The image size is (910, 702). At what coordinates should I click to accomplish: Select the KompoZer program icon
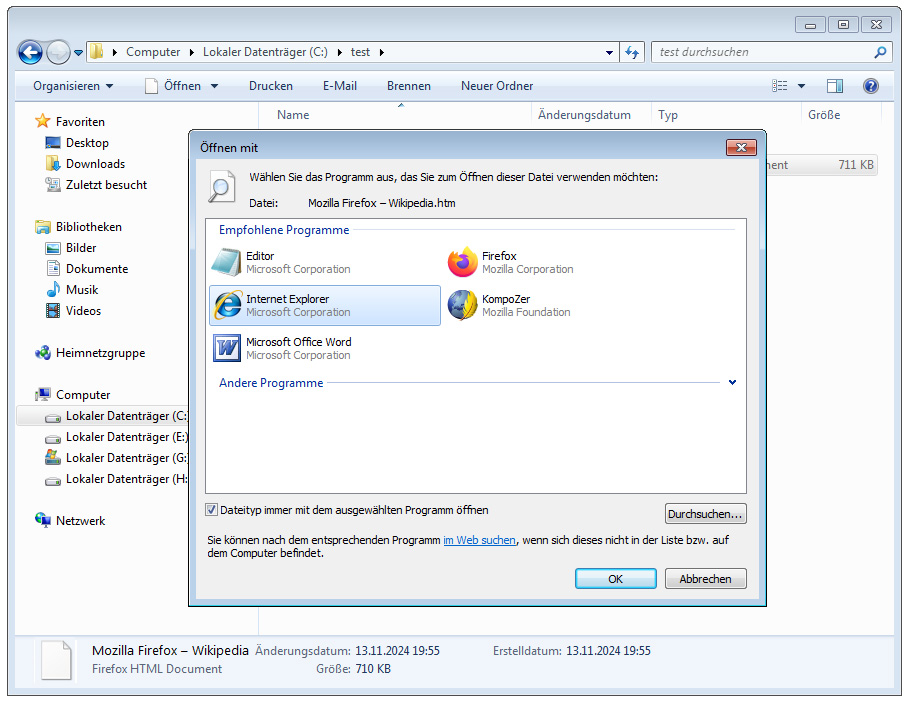click(462, 305)
